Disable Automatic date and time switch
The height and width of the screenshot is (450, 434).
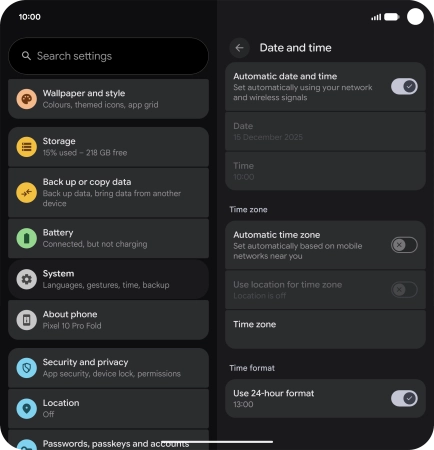coord(404,87)
